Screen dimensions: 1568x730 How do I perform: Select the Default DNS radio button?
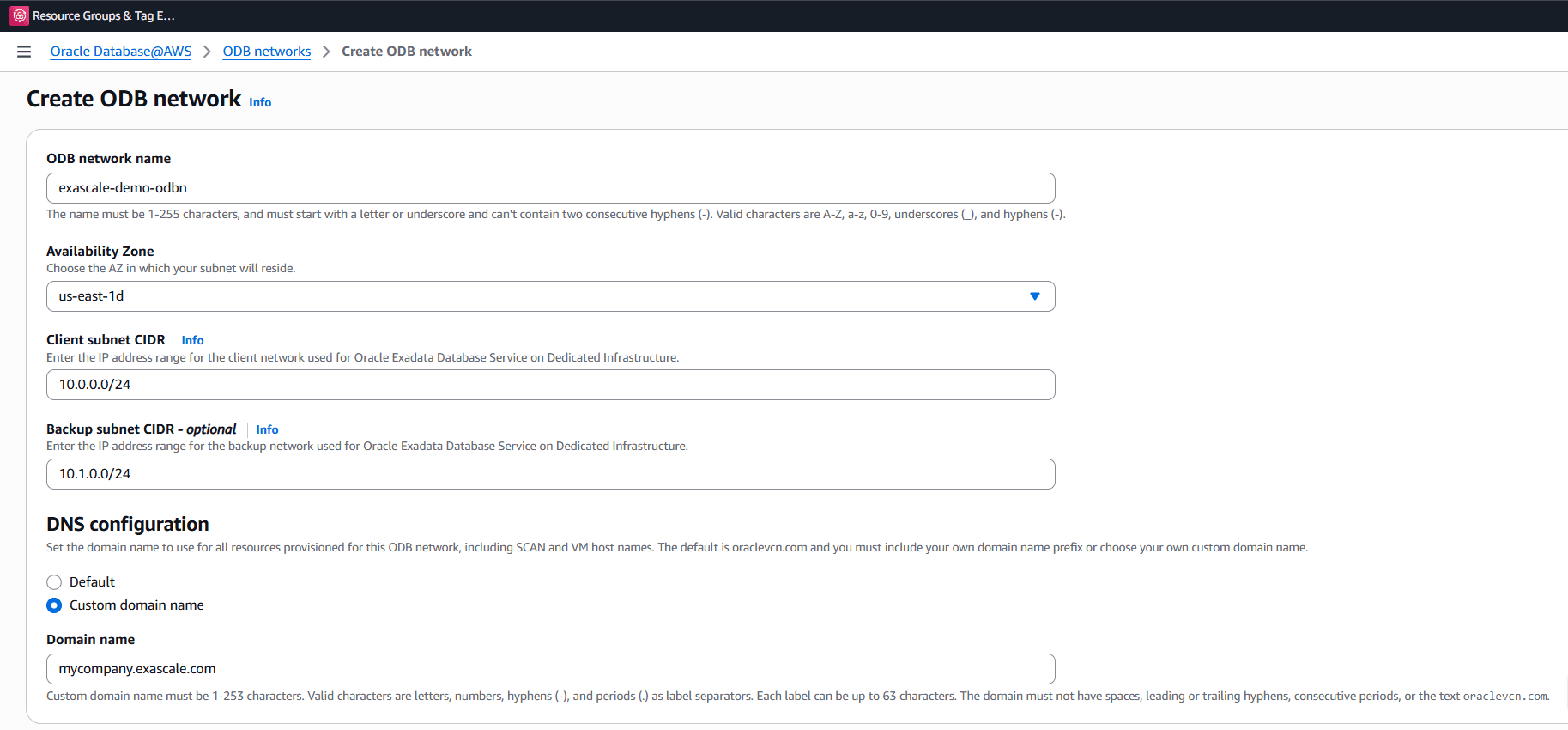tap(54, 582)
